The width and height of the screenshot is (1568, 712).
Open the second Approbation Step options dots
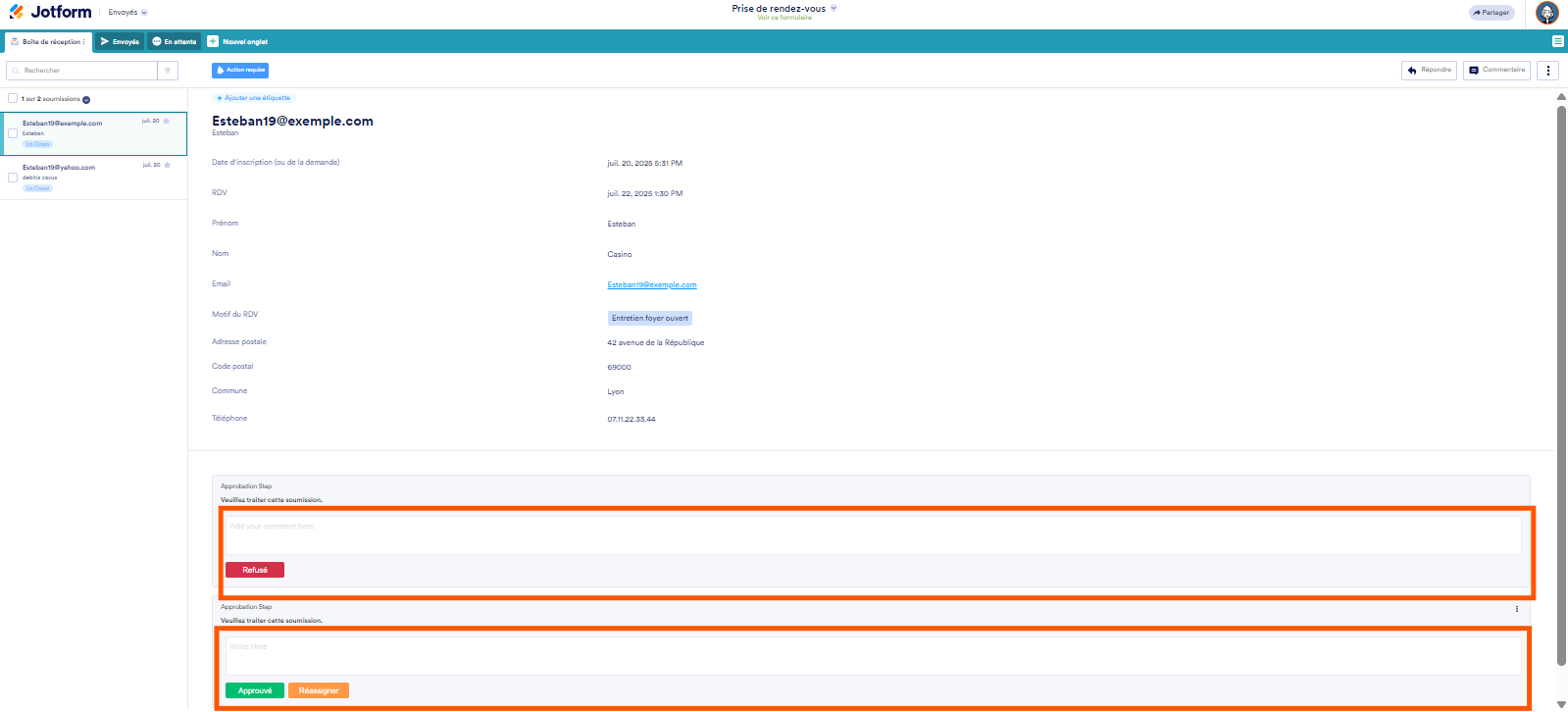(1516, 609)
